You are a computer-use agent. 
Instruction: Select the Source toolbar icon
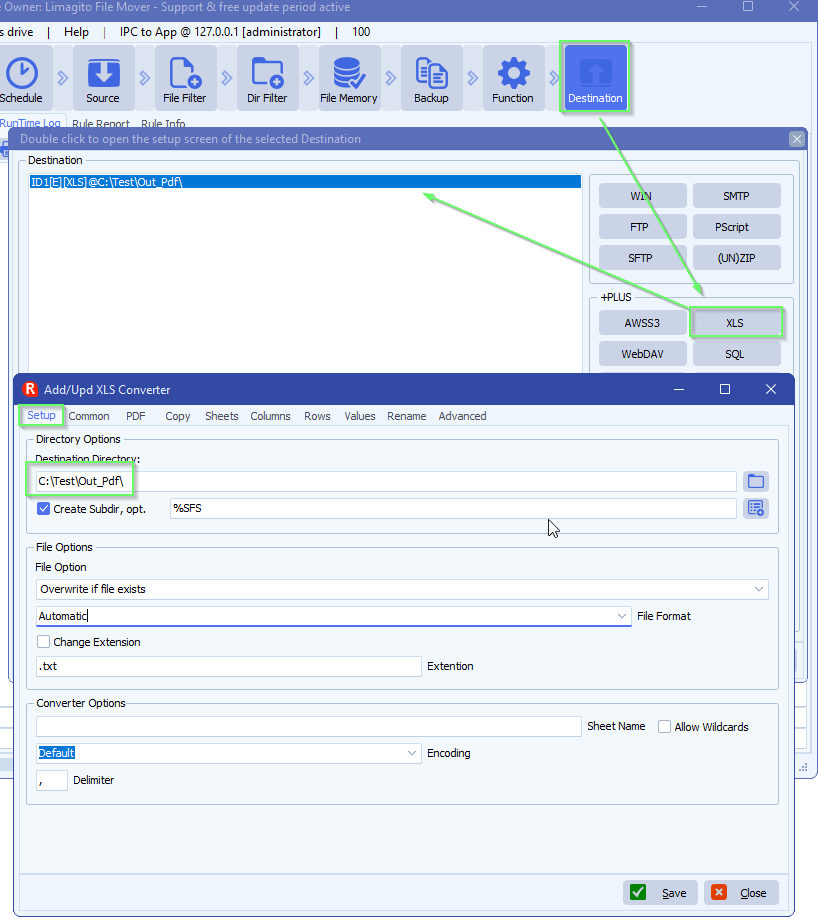[x=105, y=77]
